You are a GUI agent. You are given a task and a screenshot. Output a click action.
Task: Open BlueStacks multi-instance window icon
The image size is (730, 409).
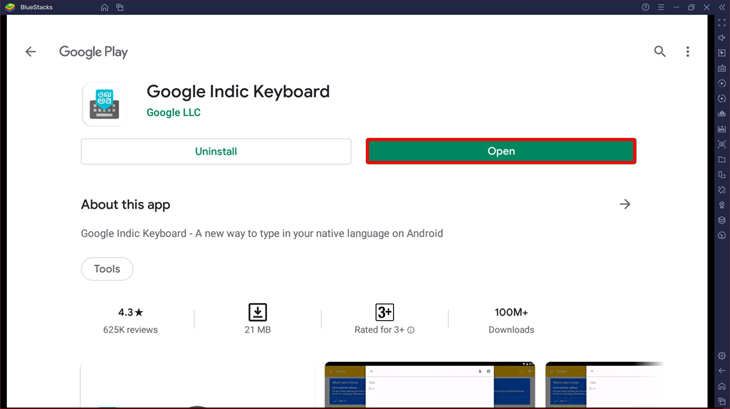pos(120,7)
